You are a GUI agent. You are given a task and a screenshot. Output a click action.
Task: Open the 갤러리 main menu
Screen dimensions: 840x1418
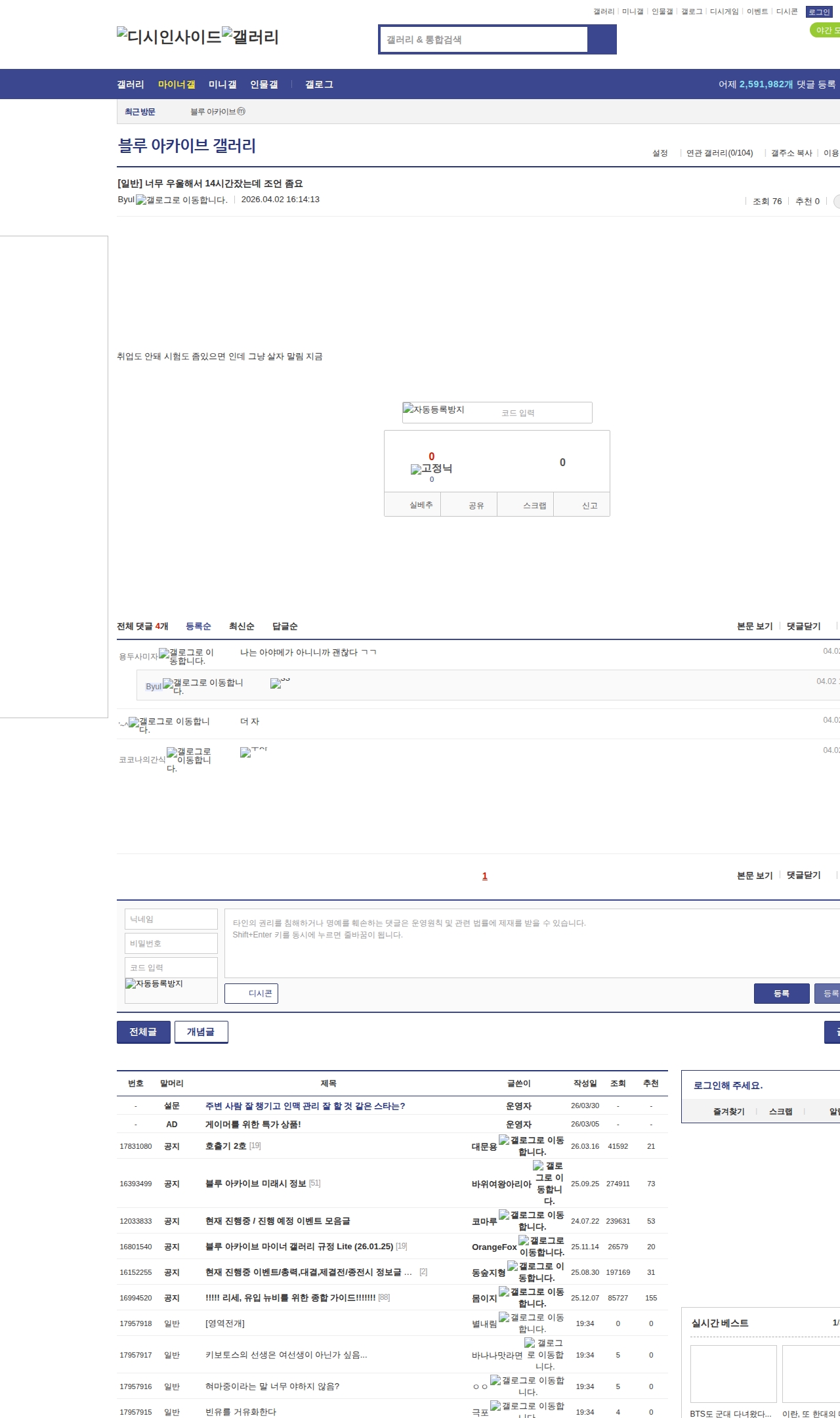click(x=131, y=84)
